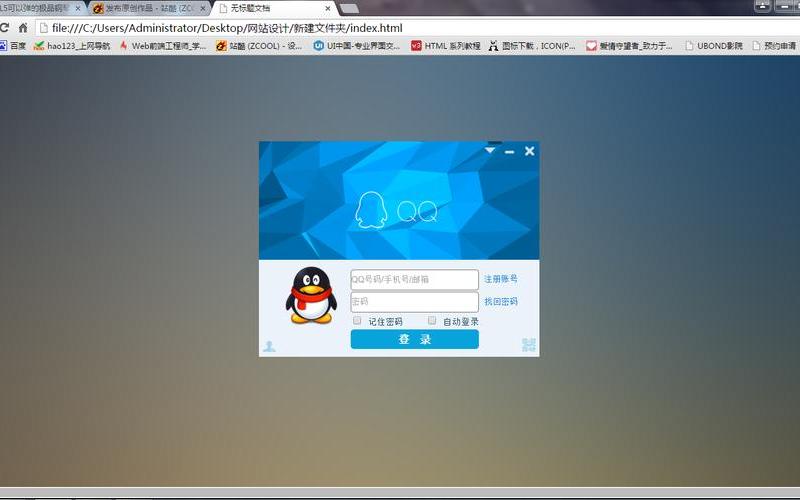Click the multi-account user icon

tap(269, 347)
